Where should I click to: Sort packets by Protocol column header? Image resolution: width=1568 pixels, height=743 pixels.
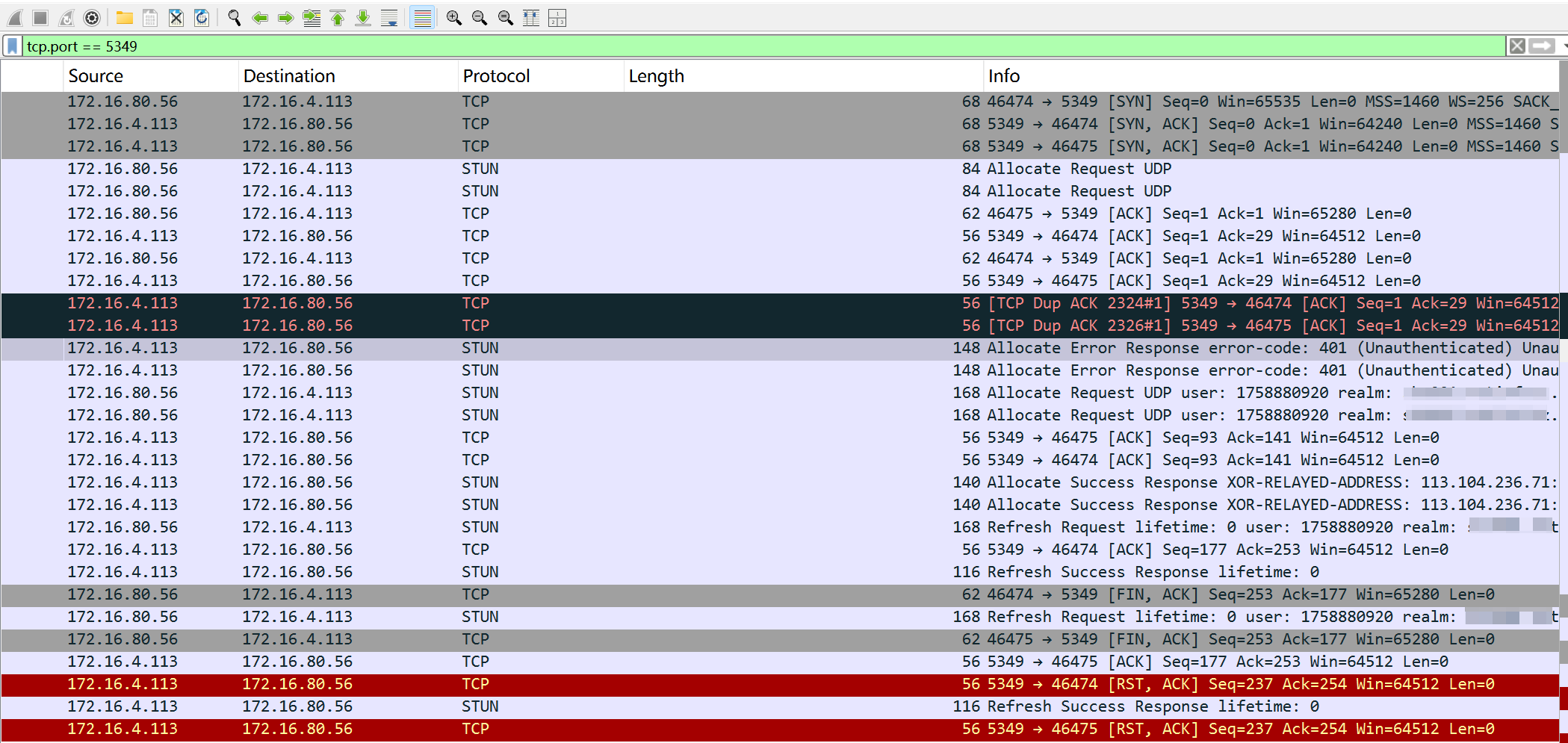(496, 76)
